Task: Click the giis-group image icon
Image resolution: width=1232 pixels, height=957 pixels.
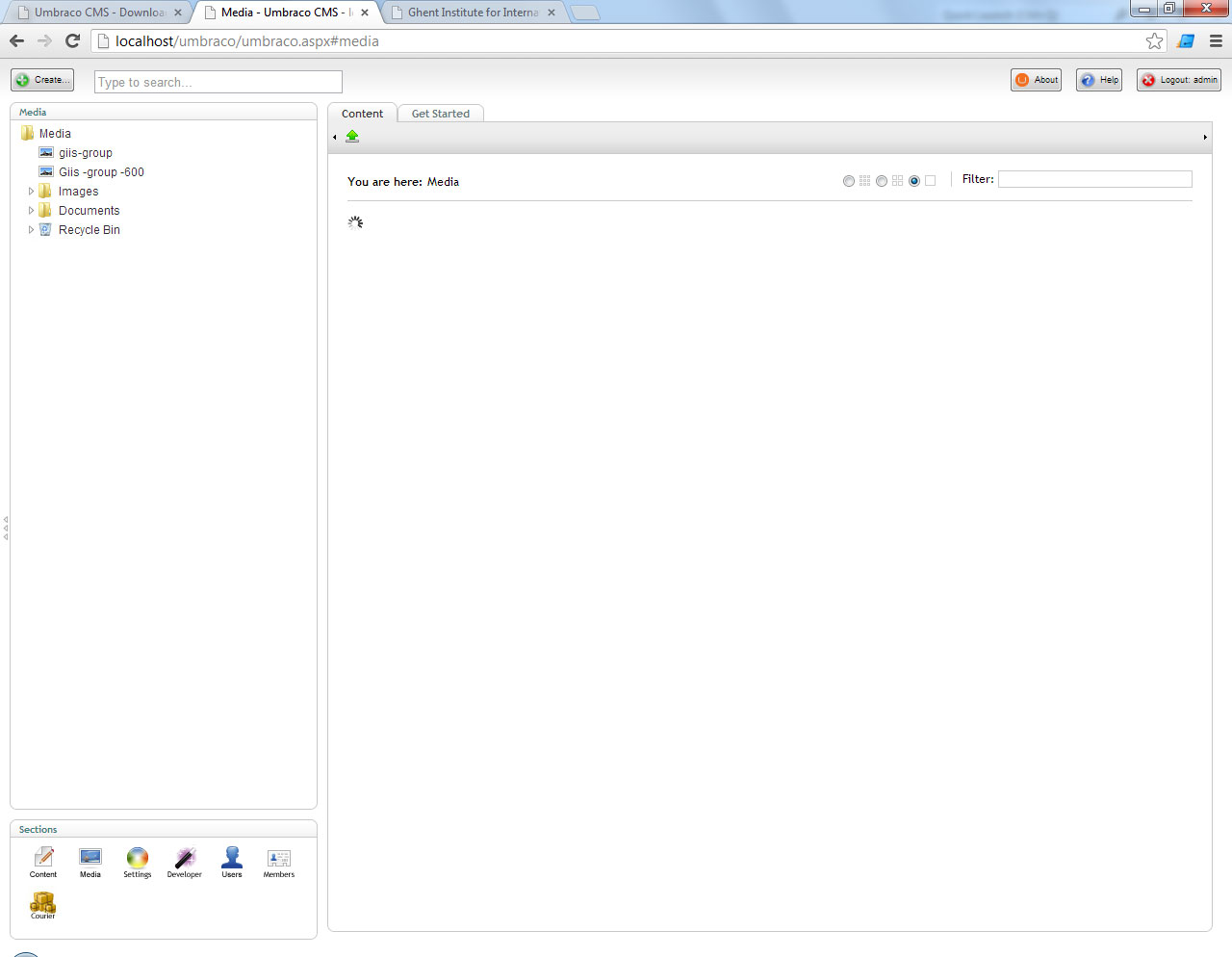Action: [45, 152]
